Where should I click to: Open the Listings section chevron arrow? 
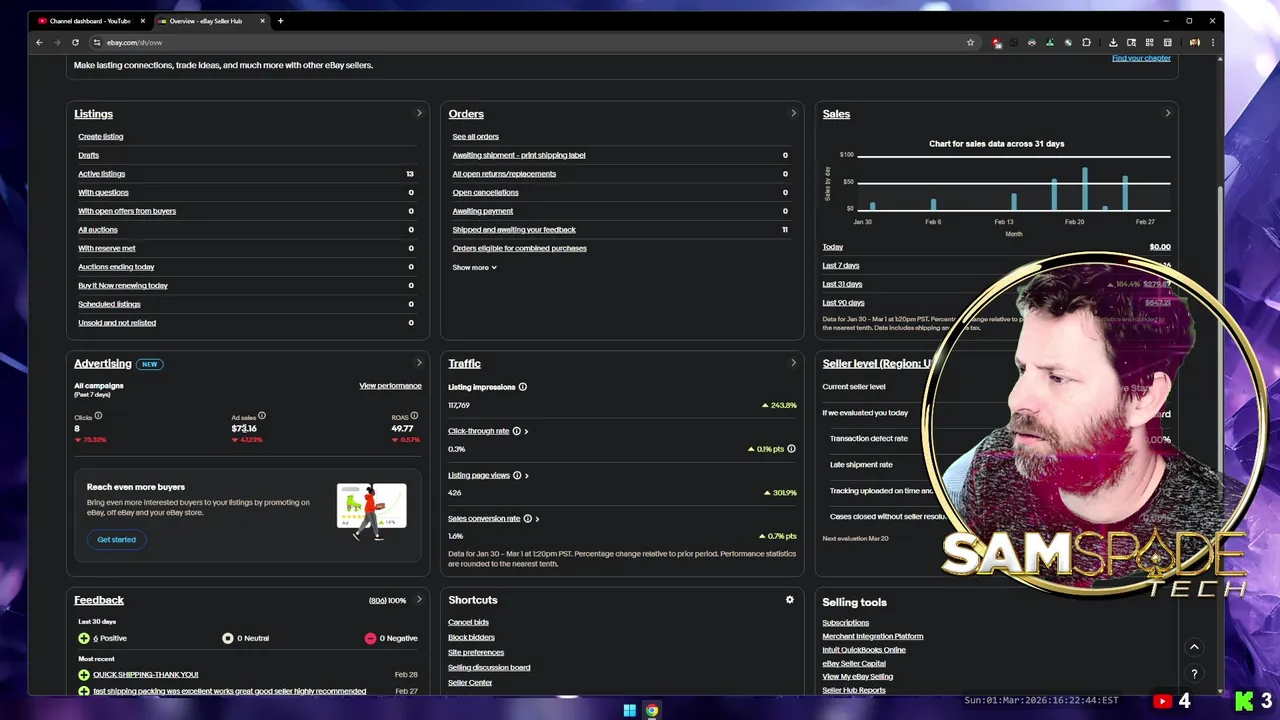[419, 113]
